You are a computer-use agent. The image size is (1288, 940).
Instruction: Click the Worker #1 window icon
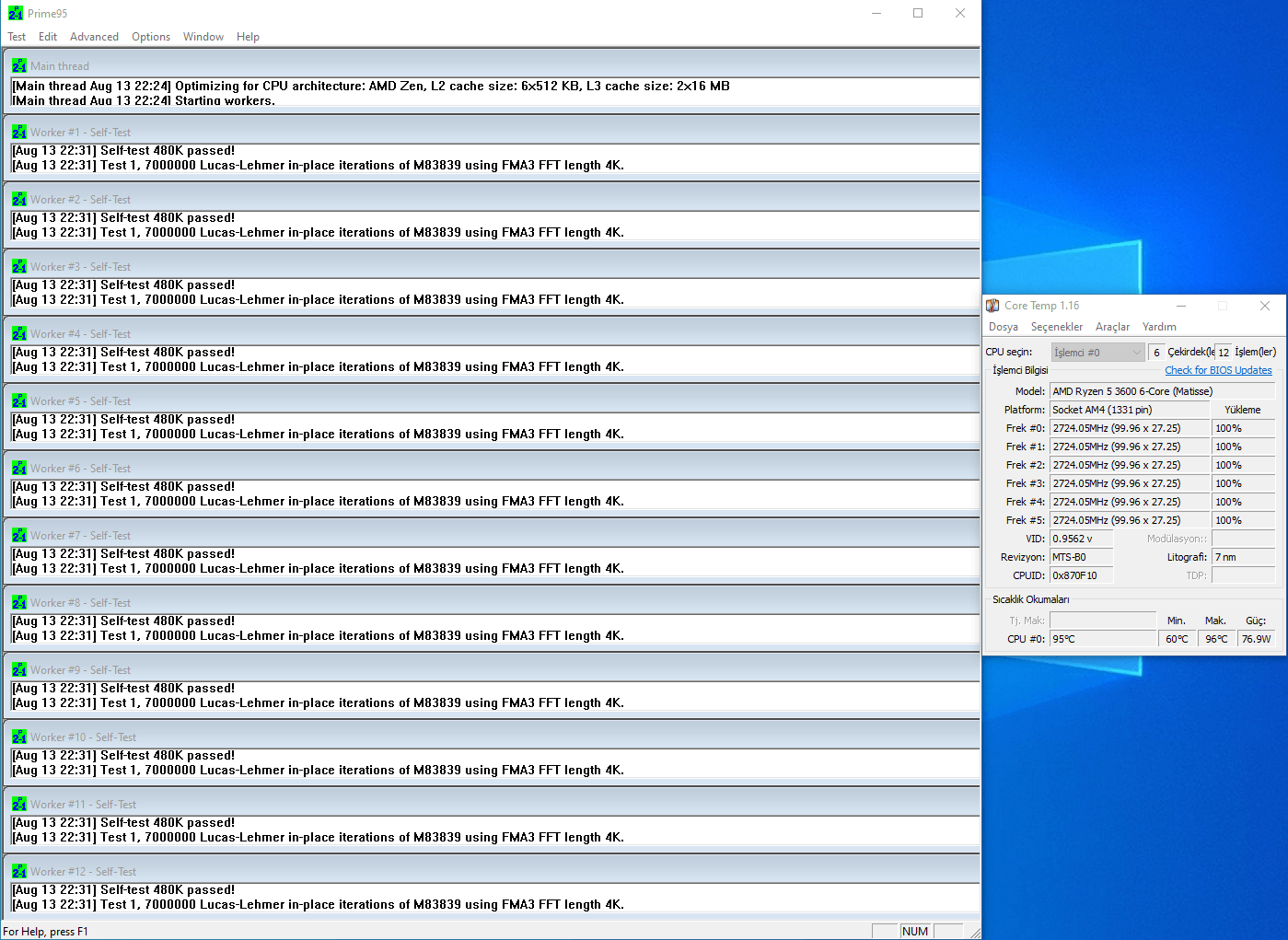[x=19, y=132]
